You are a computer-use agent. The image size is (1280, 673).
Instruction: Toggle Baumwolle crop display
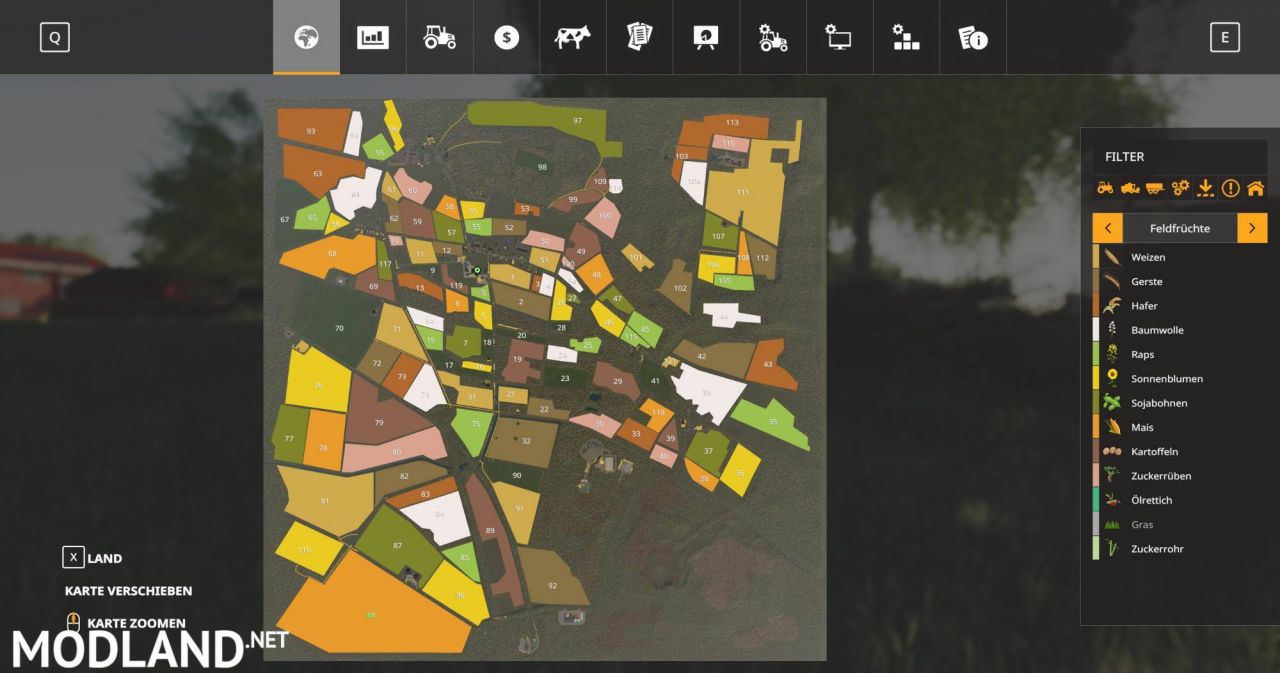click(x=1180, y=330)
